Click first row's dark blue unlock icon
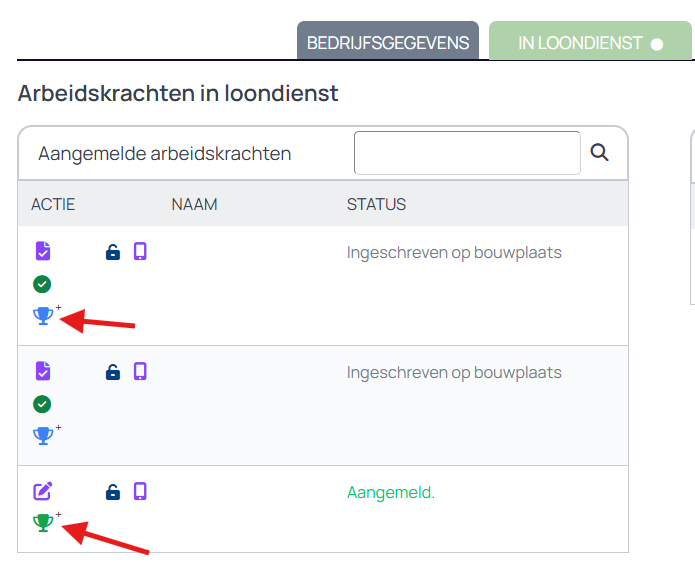The image size is (695, 577). click(113, 252)
